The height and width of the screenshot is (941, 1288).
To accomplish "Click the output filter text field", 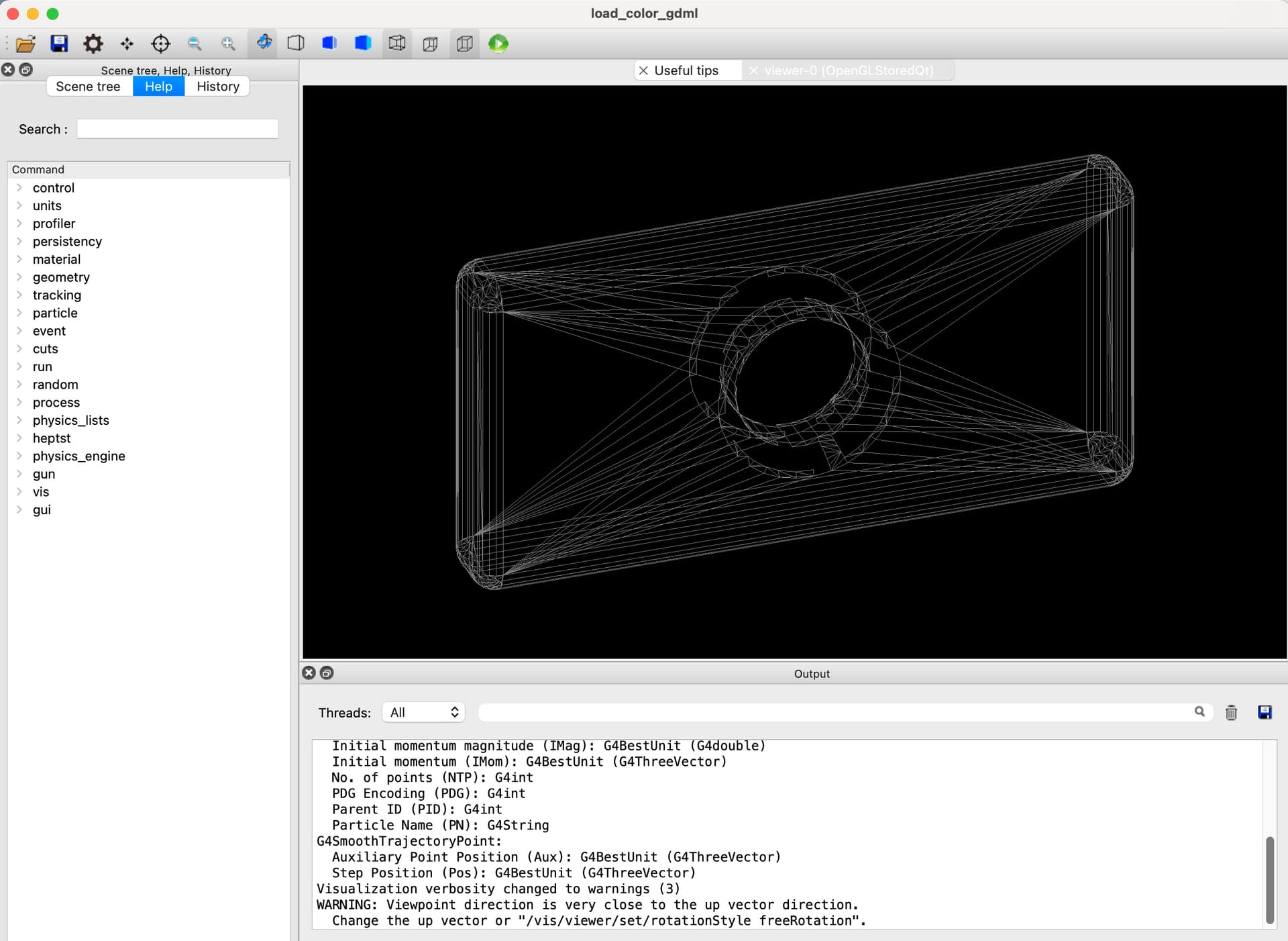I will pyautogui.click(x=835, y=712).
